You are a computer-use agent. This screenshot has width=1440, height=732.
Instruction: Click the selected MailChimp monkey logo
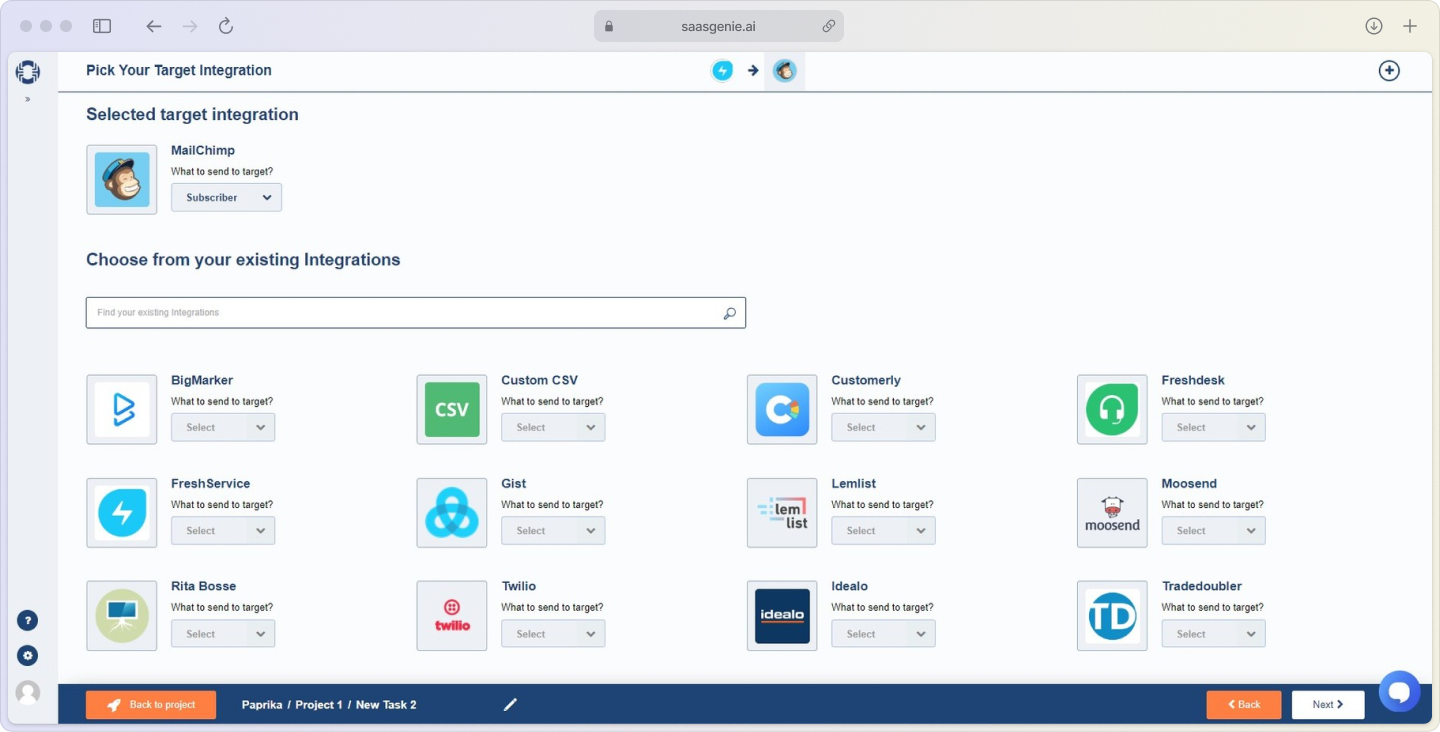click(x=122, y=180)
